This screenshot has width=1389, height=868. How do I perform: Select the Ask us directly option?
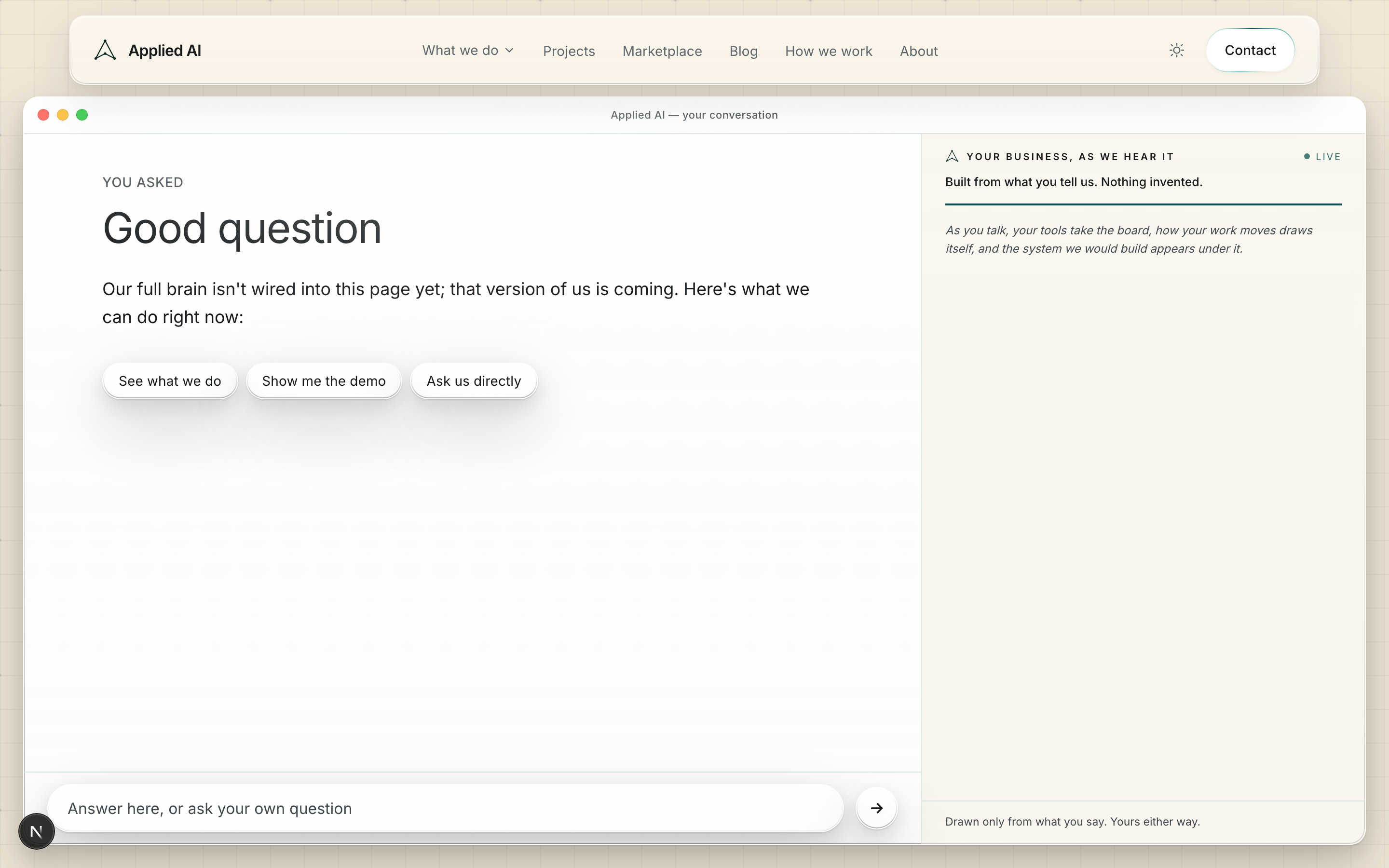[474, 380]
